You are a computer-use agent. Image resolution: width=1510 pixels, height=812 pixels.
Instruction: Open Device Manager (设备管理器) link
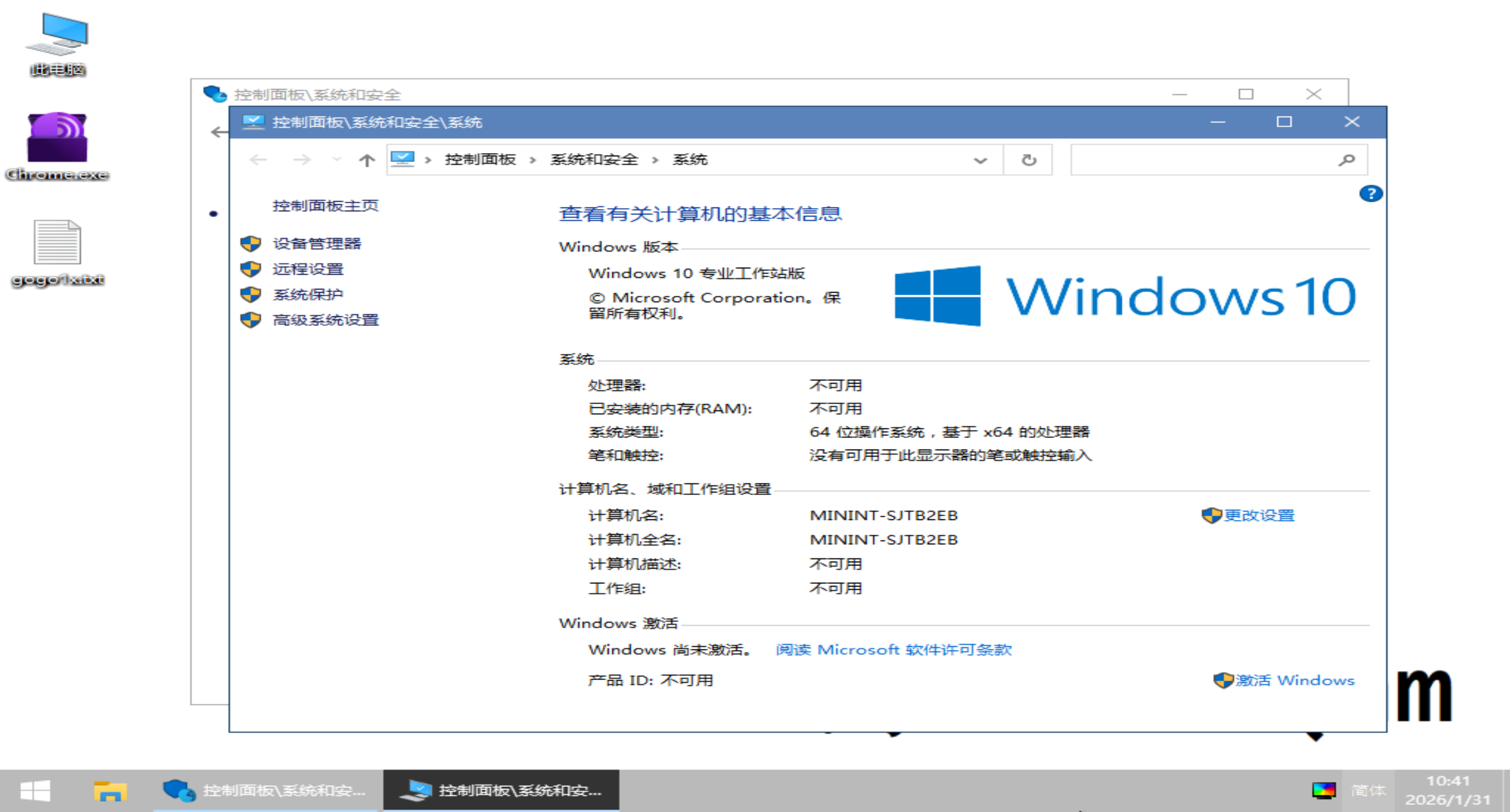[x=316, y=243]
